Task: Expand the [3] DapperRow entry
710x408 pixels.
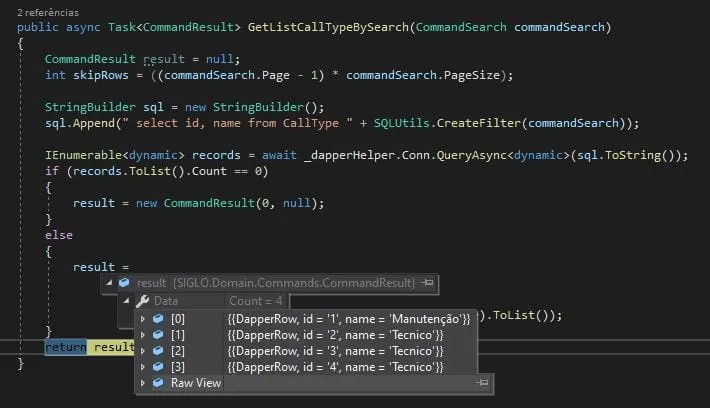Action: [x=143, y=367]
